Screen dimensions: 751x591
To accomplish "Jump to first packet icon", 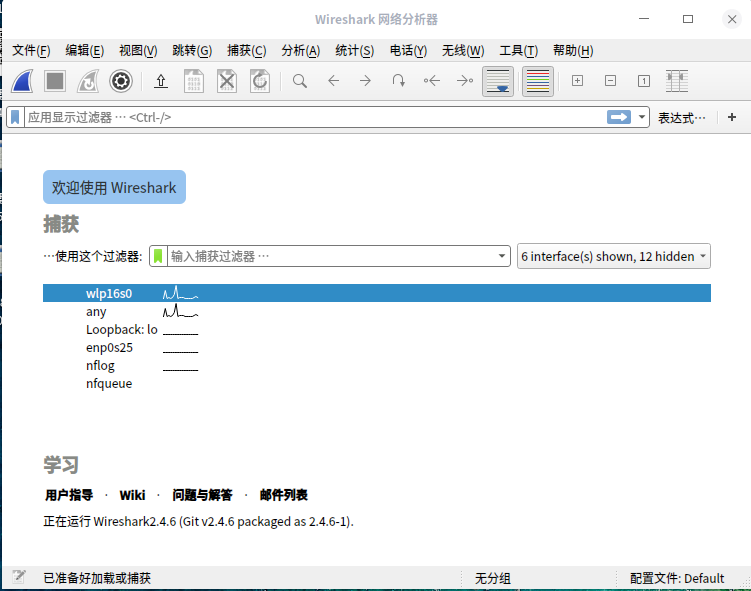I will pyautogui.click(x=432, y=81).
